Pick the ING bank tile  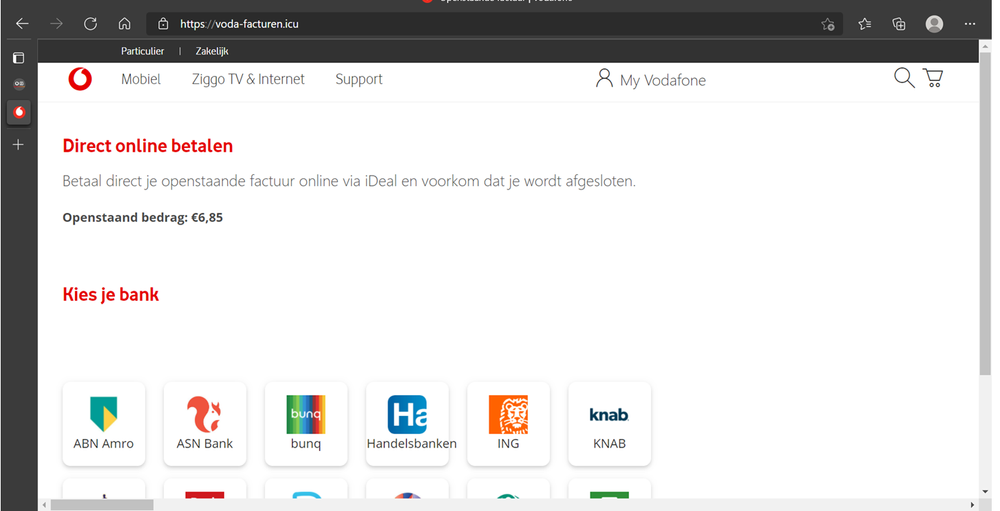click(x=508, y=424)
